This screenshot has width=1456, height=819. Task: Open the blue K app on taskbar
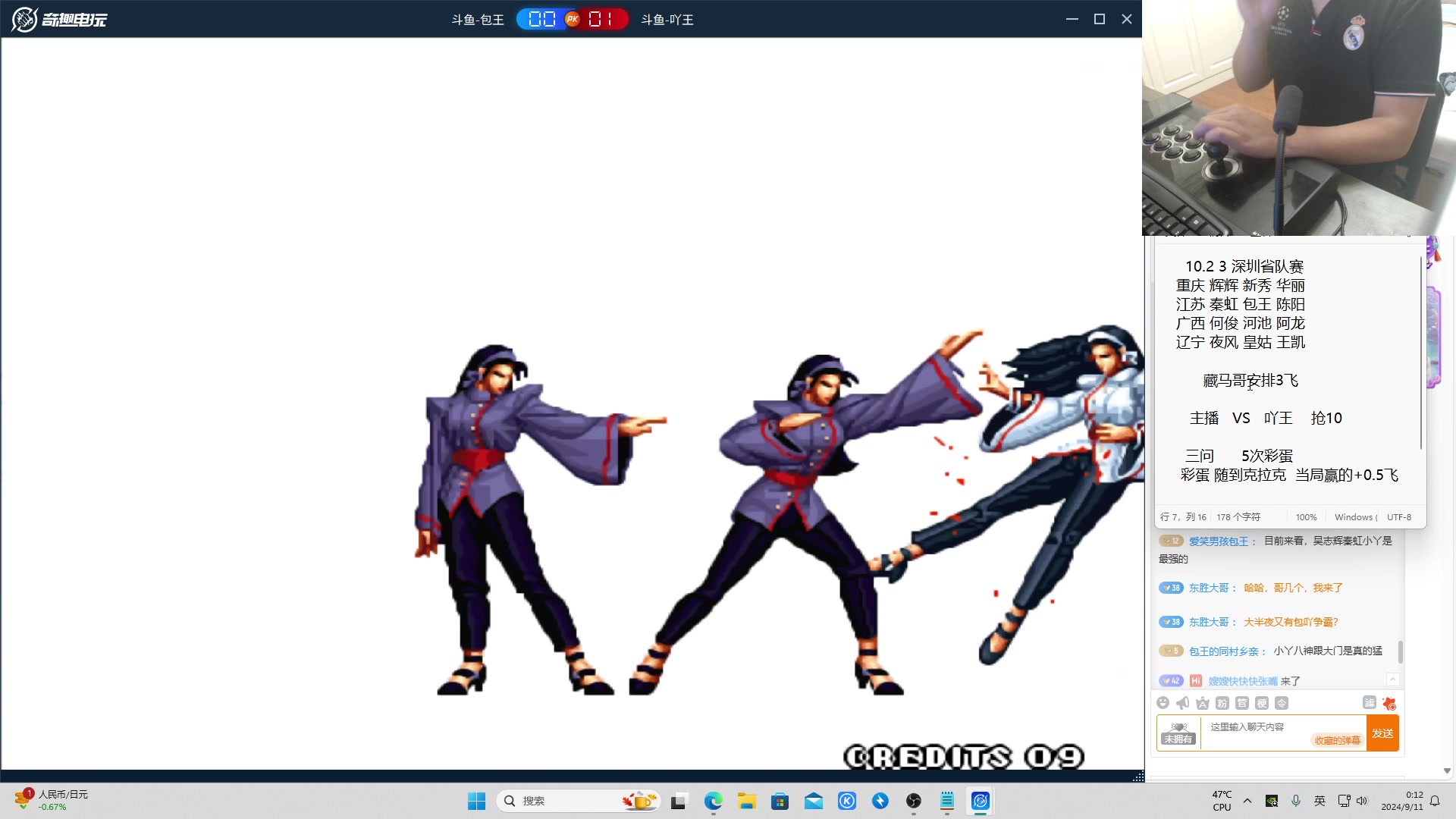pyautogui.click(x=847, y=801)
